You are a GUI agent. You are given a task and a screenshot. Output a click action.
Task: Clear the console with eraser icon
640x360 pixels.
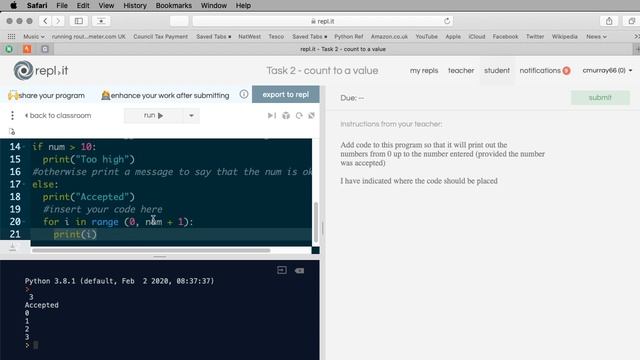click(x=299, y=270)
